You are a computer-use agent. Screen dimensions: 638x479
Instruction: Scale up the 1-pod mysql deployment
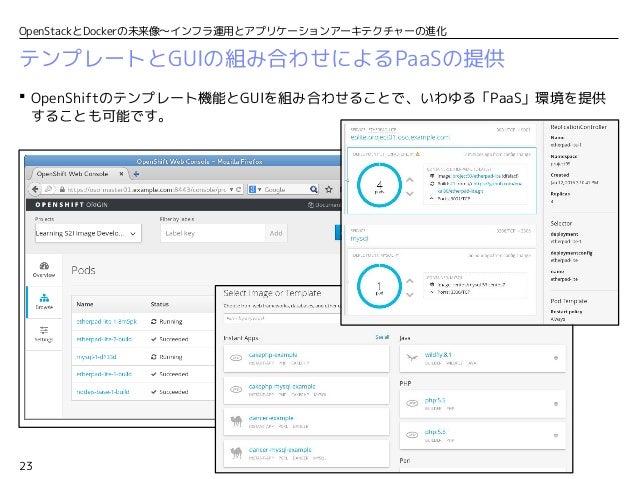pyautogui.click(x=410, y=281)
